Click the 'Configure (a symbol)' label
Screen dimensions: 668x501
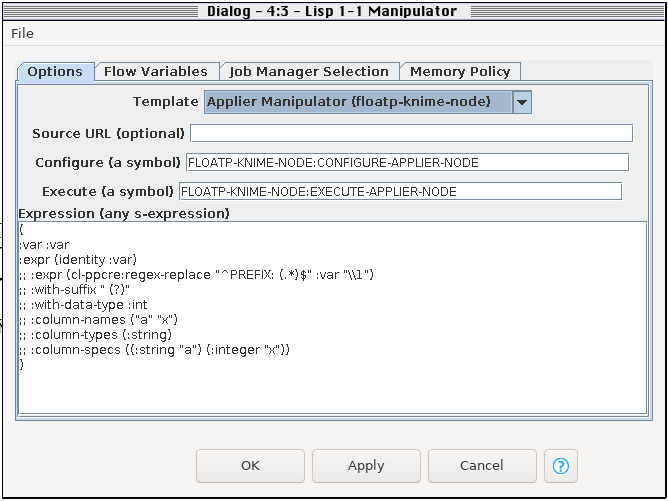[x=108, y=163]
